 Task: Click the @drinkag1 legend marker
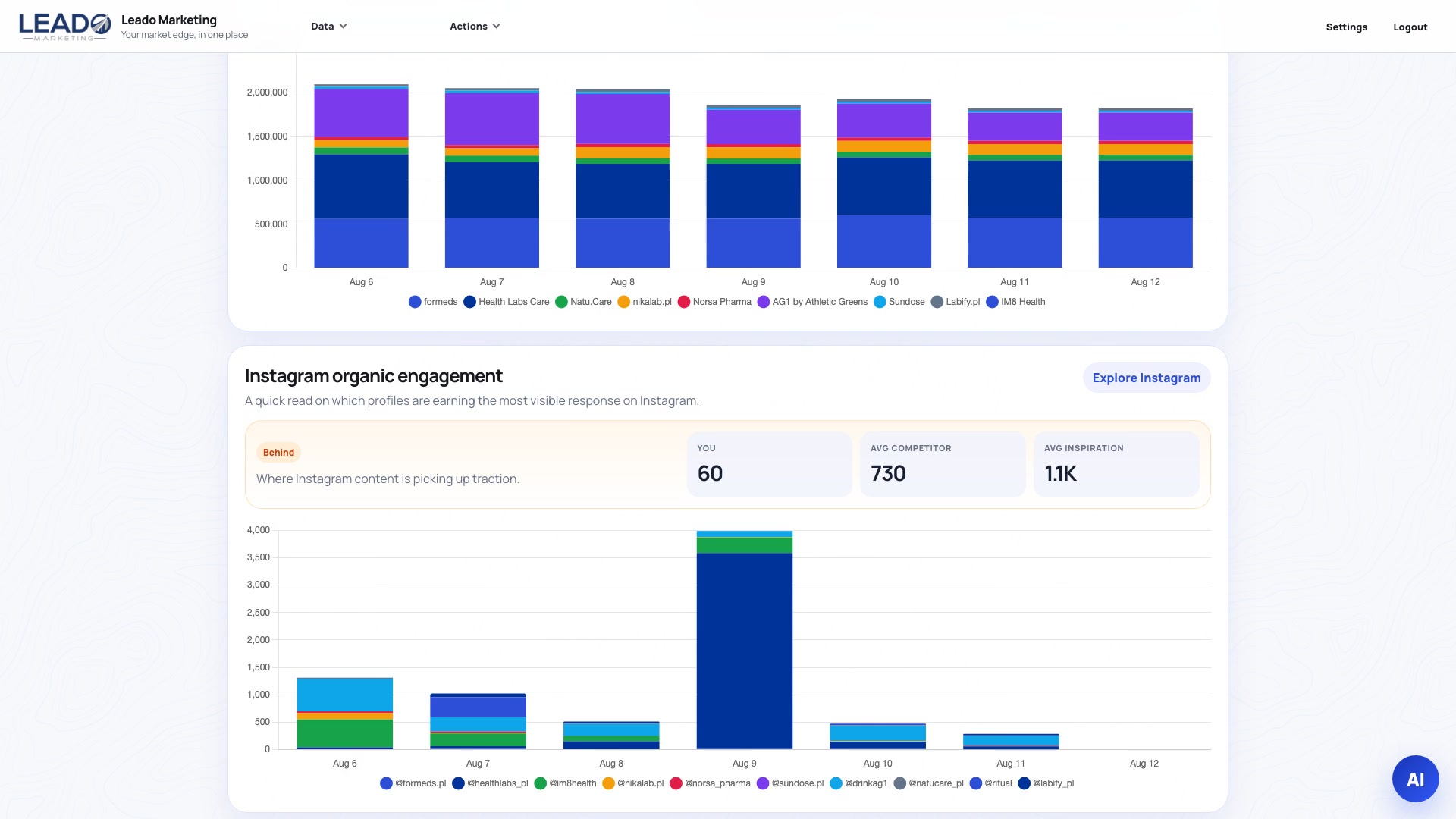coord(836,783)
